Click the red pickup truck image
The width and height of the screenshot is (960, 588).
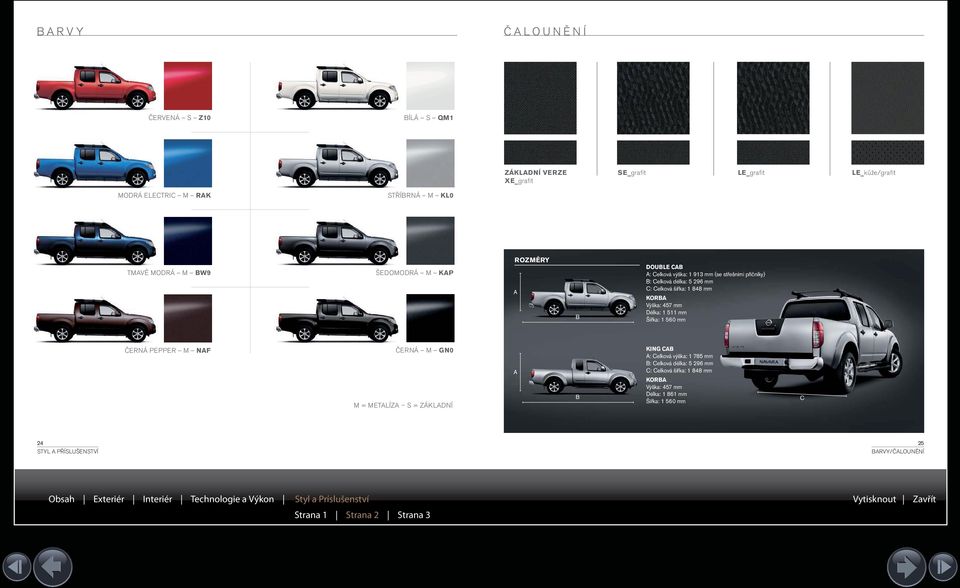(x=95, y=88)
